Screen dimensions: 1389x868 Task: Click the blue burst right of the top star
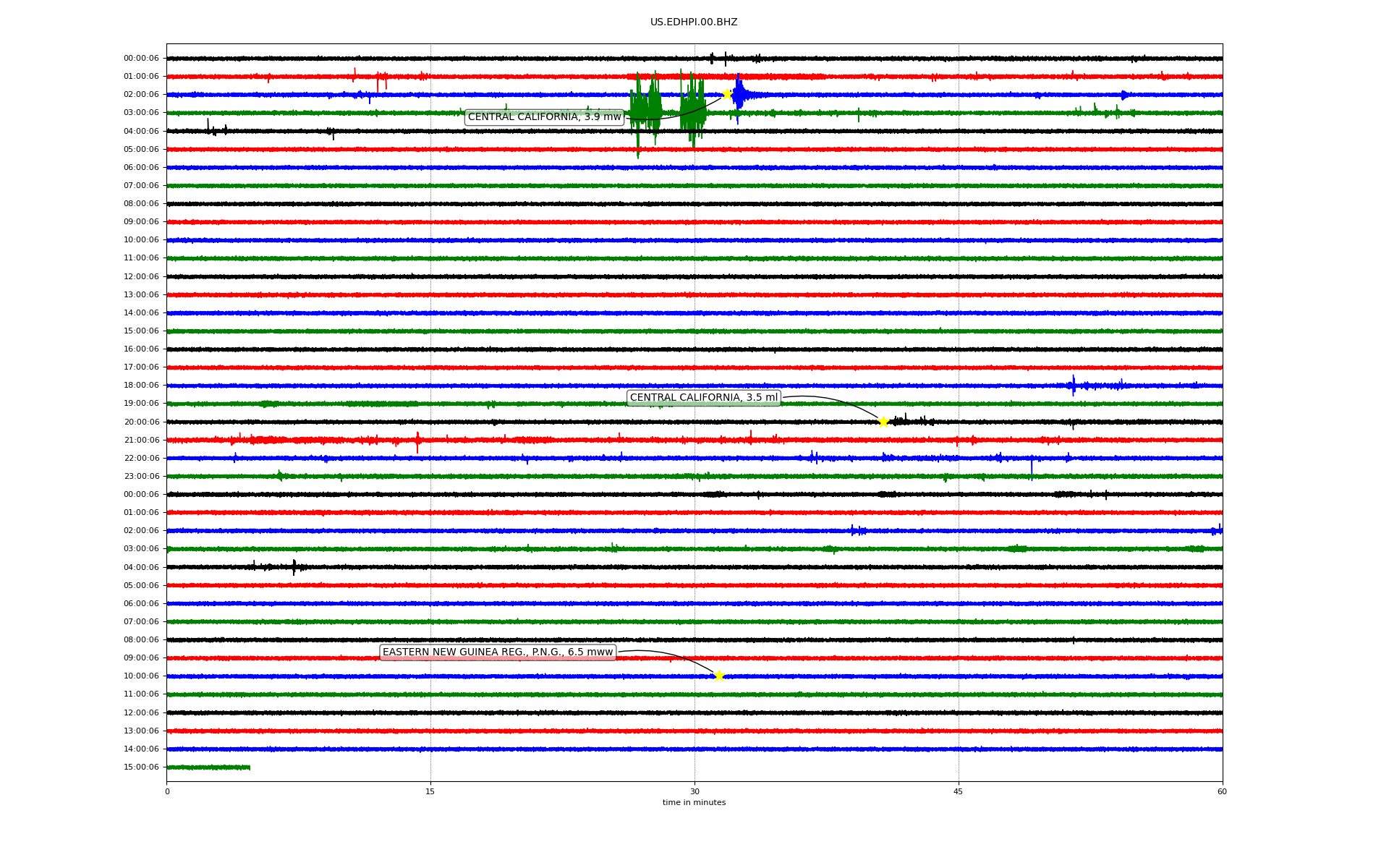coord(739,94)
